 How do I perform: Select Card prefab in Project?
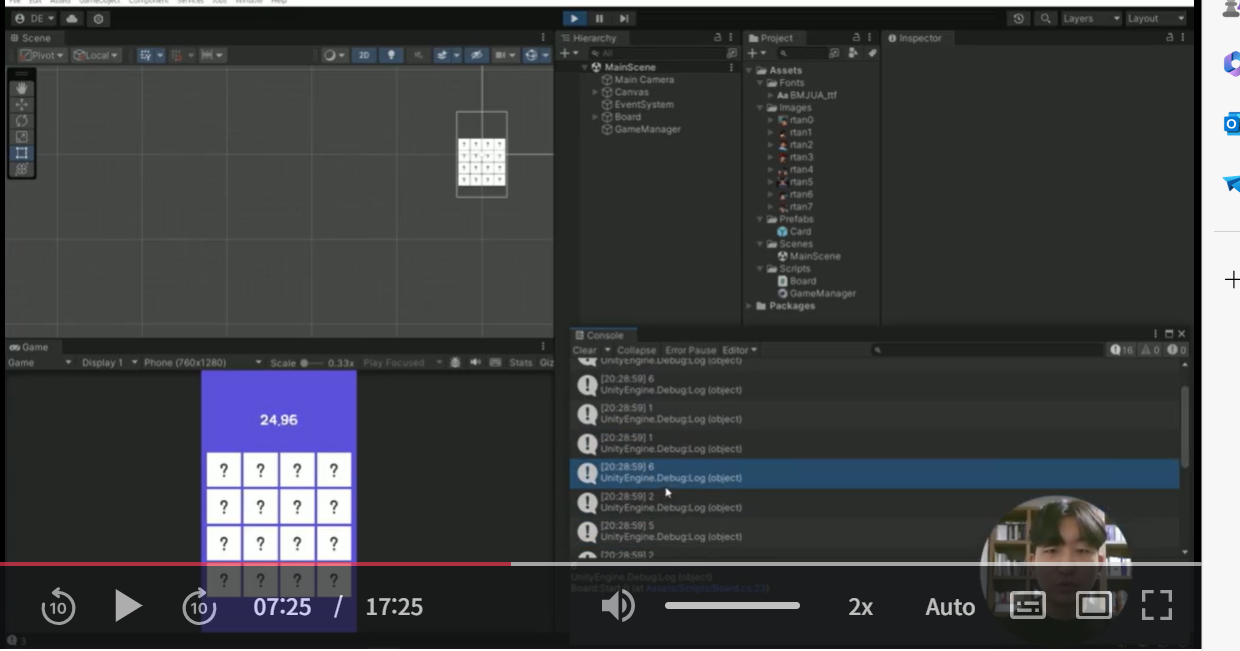[x=800, y=231]
